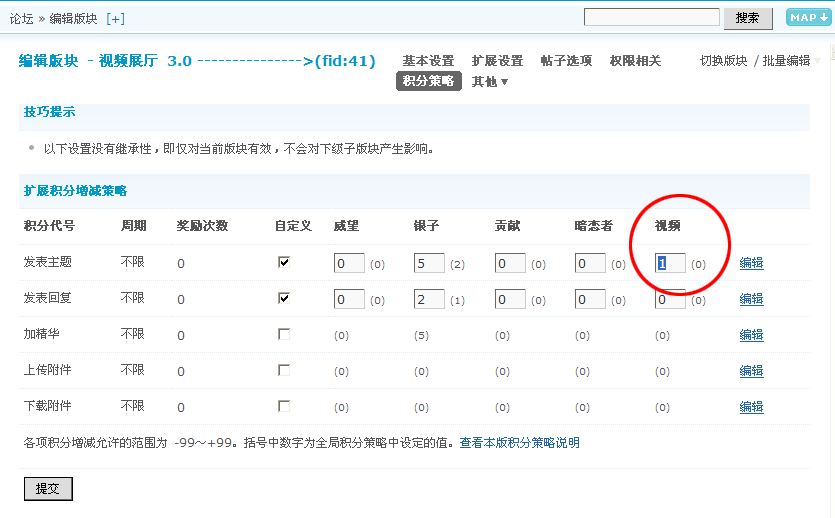
Task: Click the 技巧提示 heading
Action: (50, 112)
